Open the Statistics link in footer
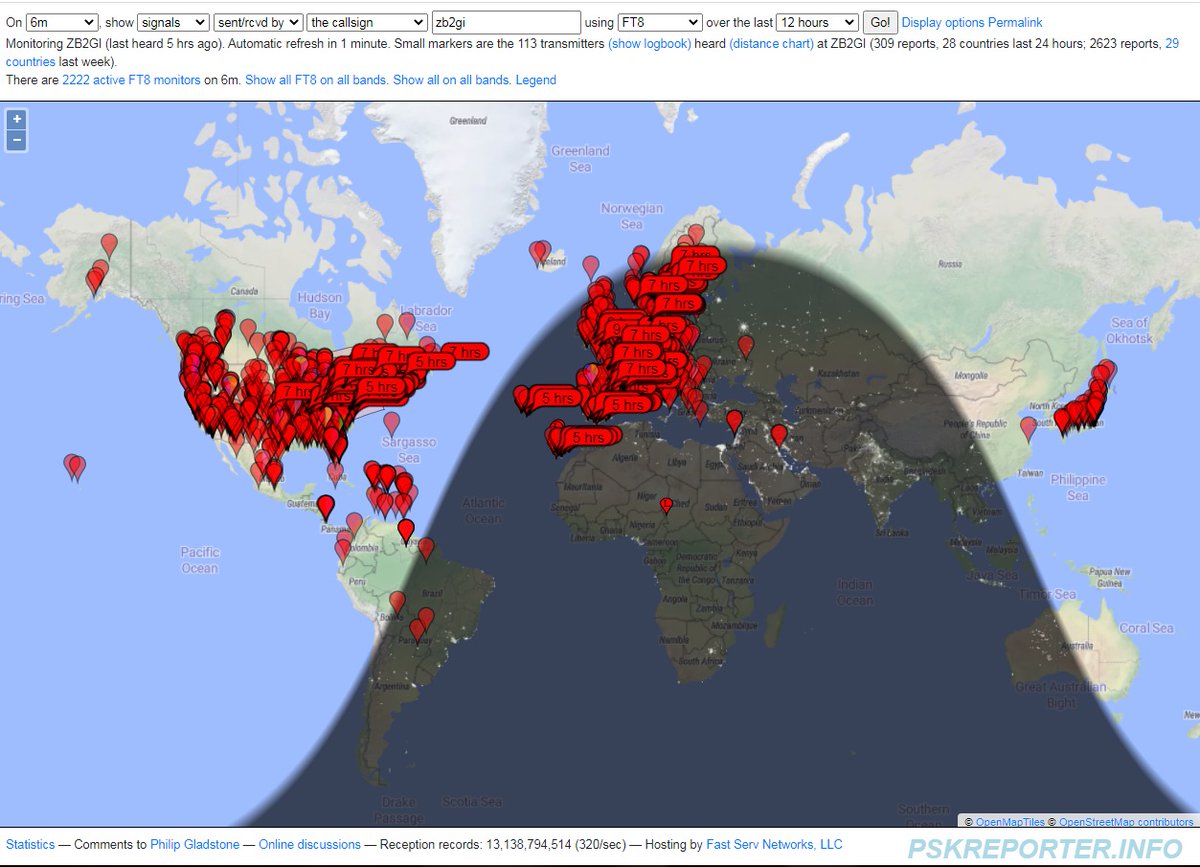This screenshot has width=1200, height=867. (x=30, y=845)
